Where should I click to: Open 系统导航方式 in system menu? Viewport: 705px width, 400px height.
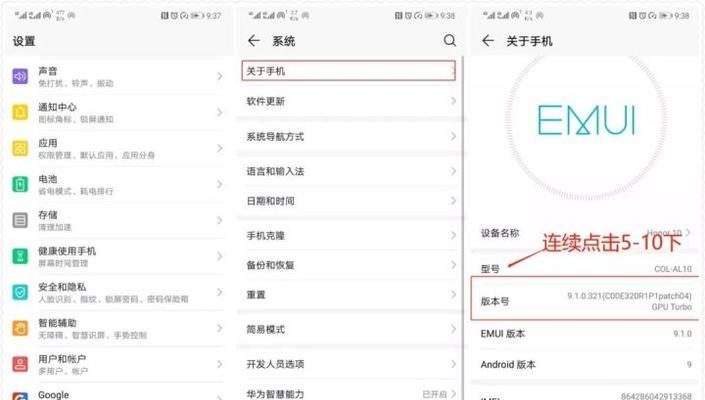[351, 137]
